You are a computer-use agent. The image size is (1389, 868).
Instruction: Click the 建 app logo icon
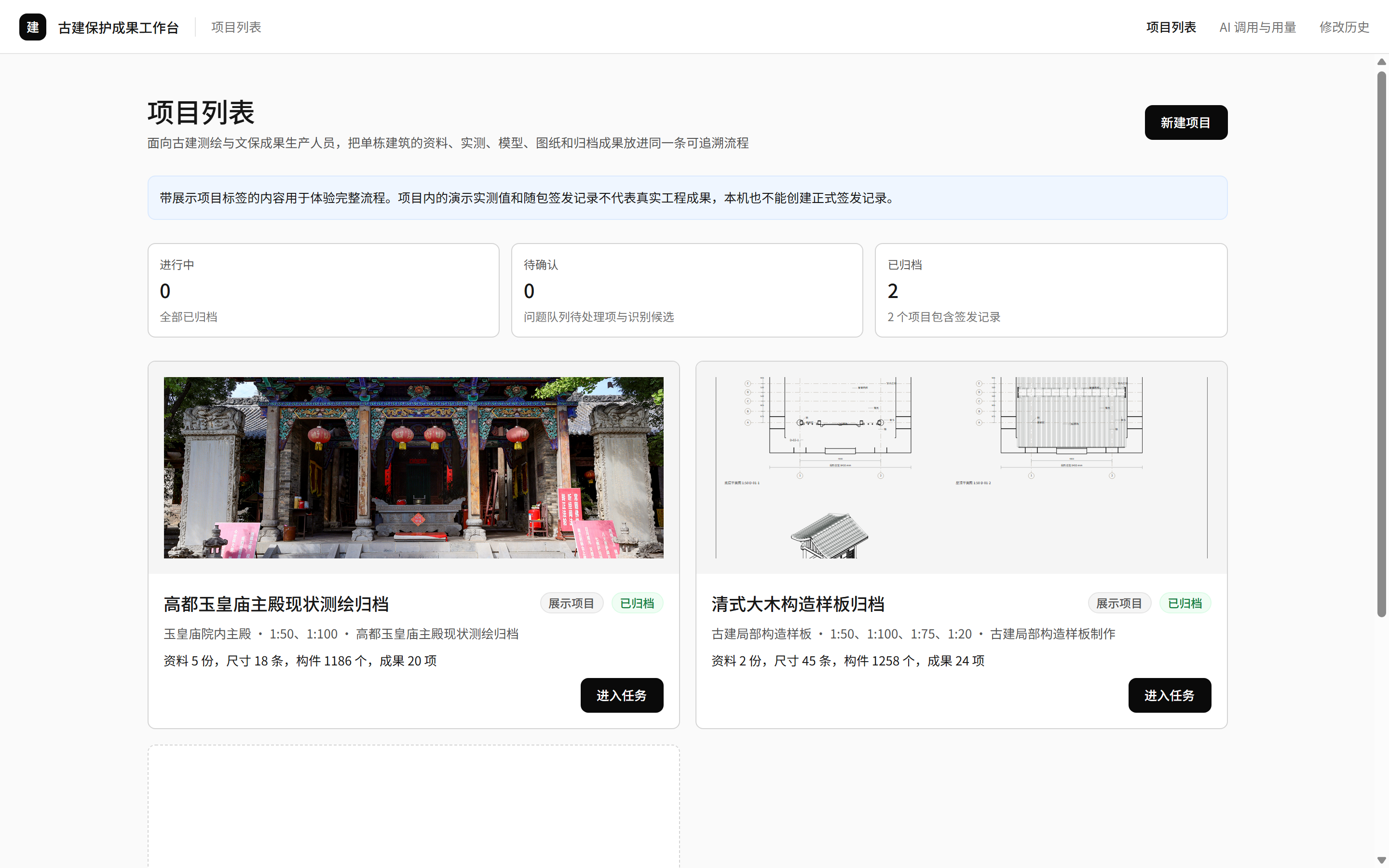33,27
